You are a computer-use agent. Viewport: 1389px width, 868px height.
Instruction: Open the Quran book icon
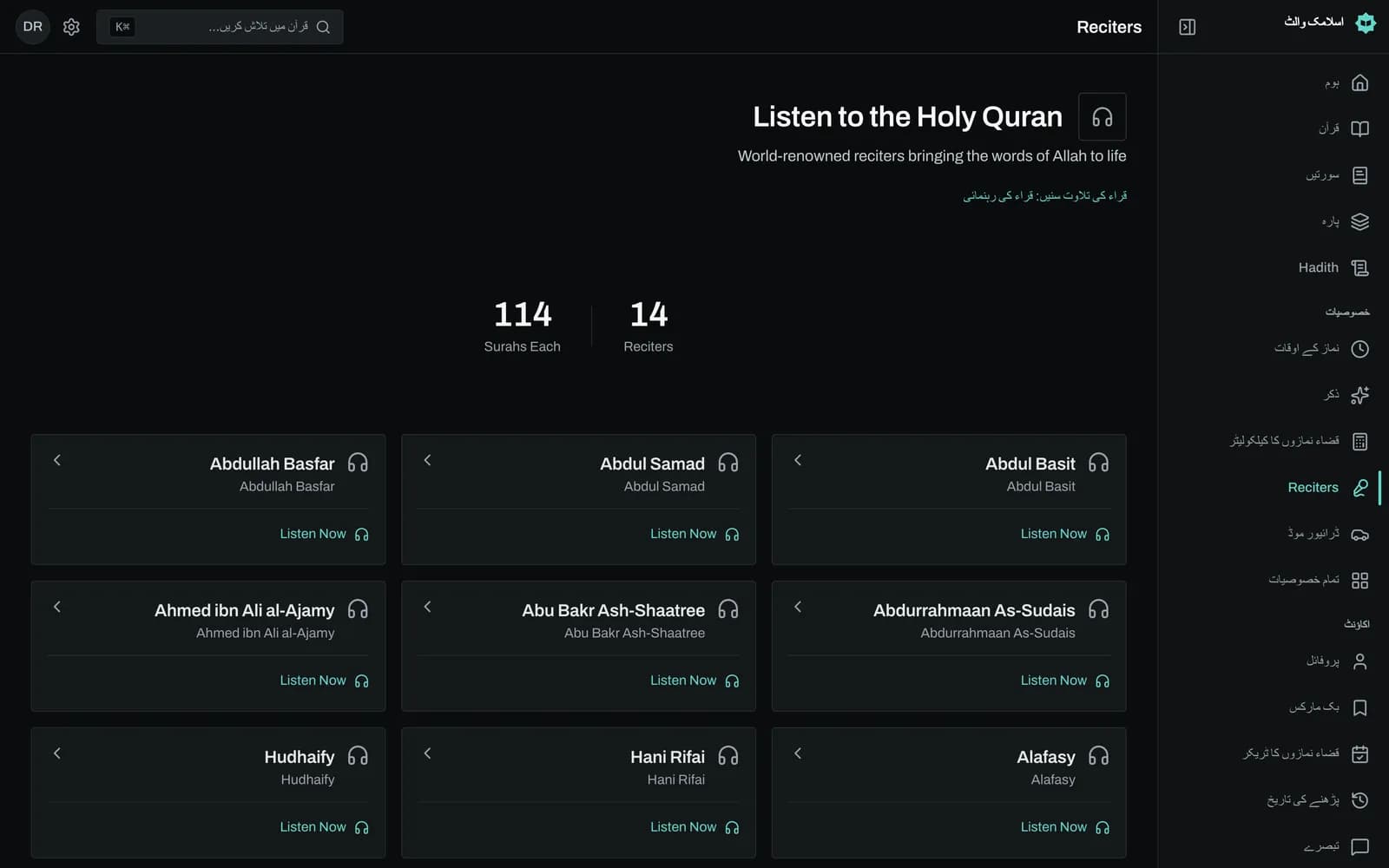coord(1359,128)
